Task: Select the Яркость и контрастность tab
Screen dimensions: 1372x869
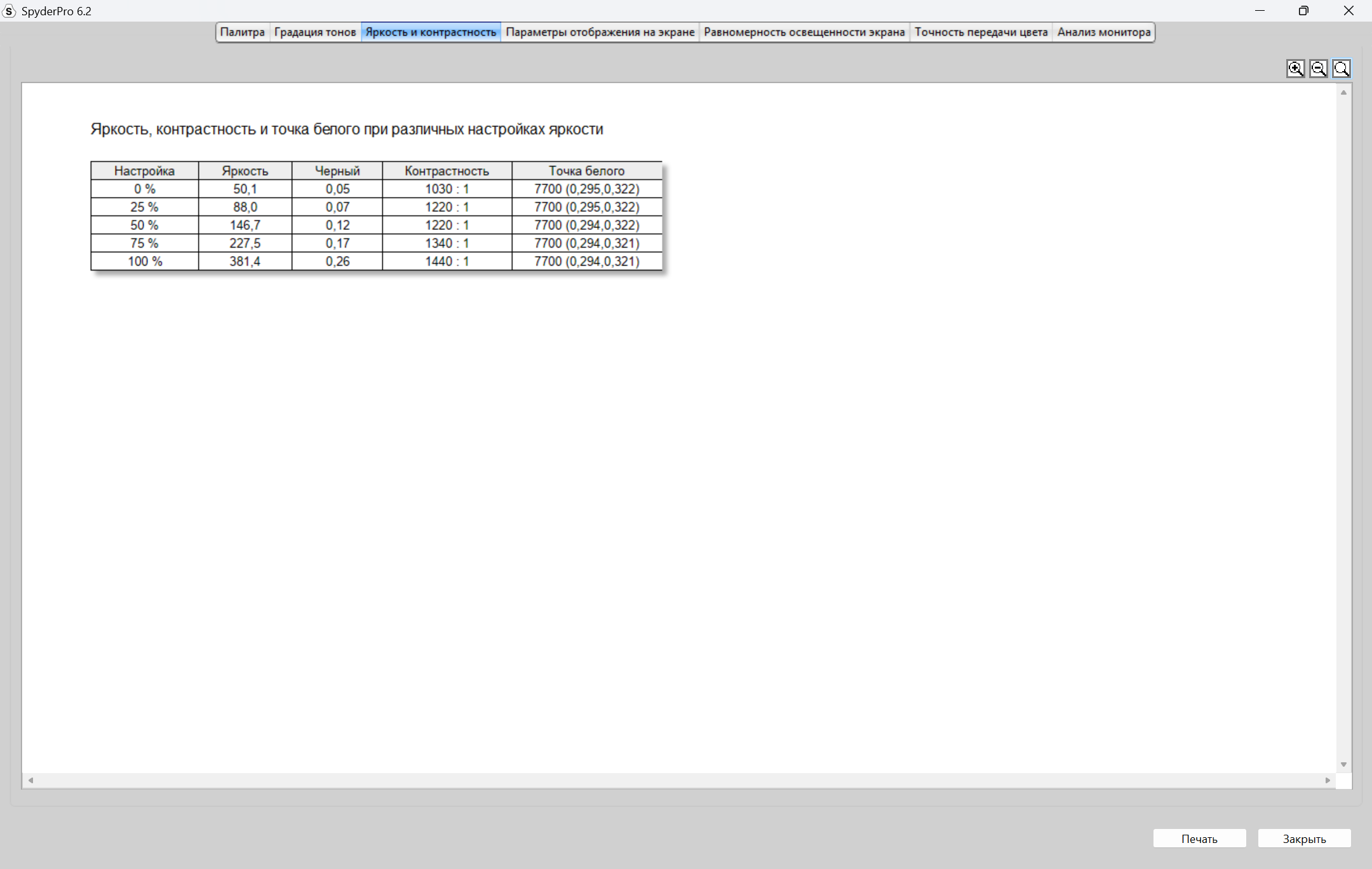Action: coord(431,32)
